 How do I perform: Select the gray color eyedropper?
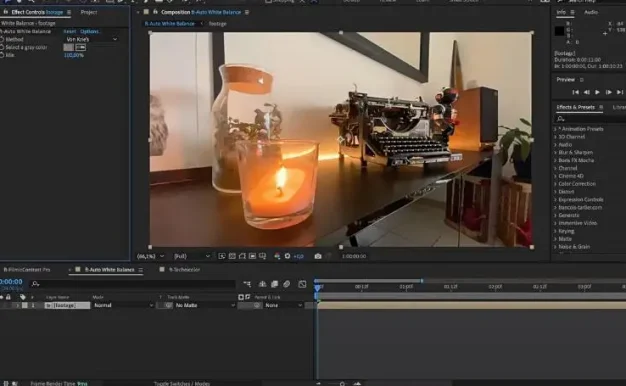point(81,47)
